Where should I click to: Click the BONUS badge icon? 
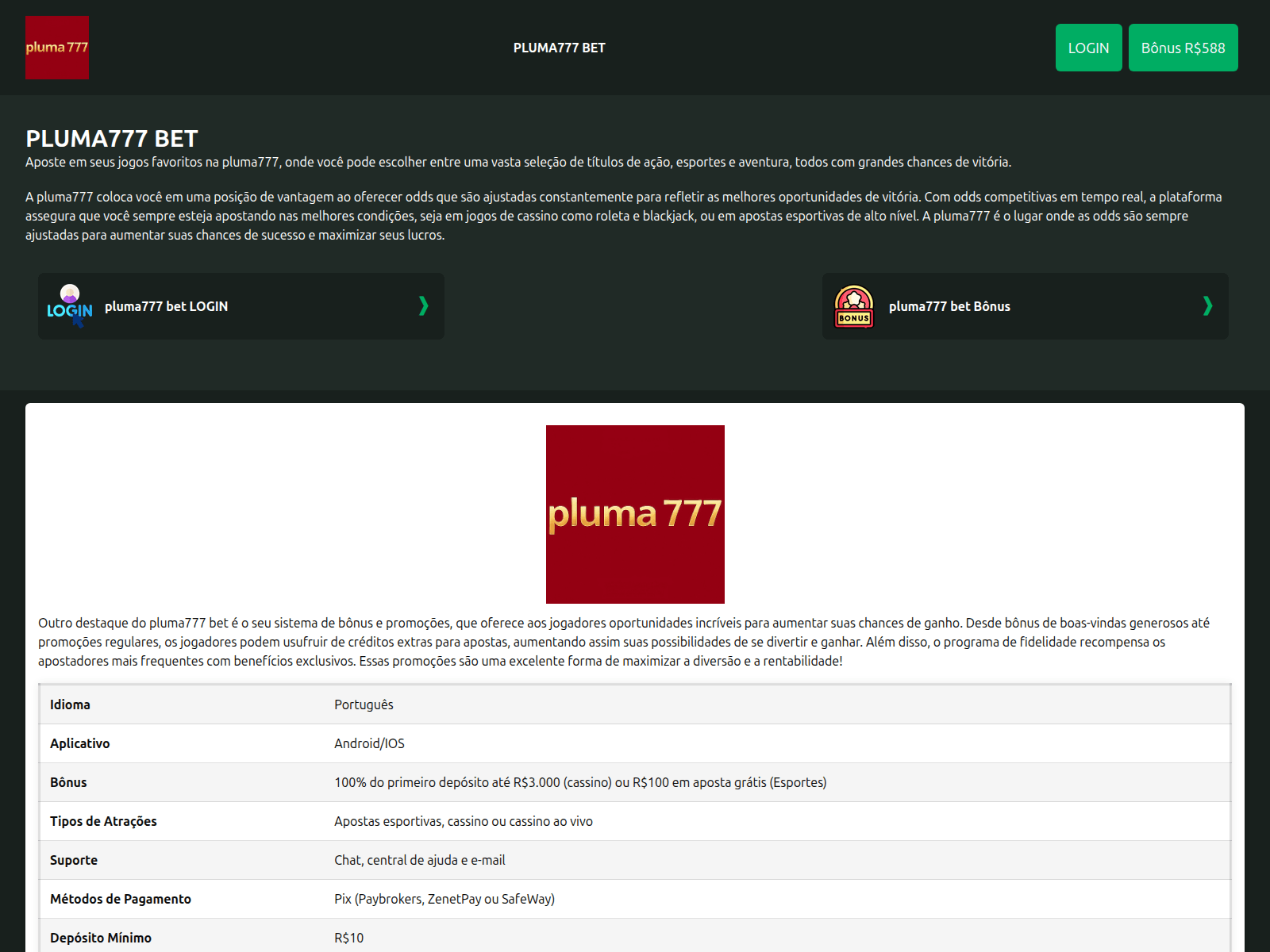pyautogui.click(x=854, y=306)
